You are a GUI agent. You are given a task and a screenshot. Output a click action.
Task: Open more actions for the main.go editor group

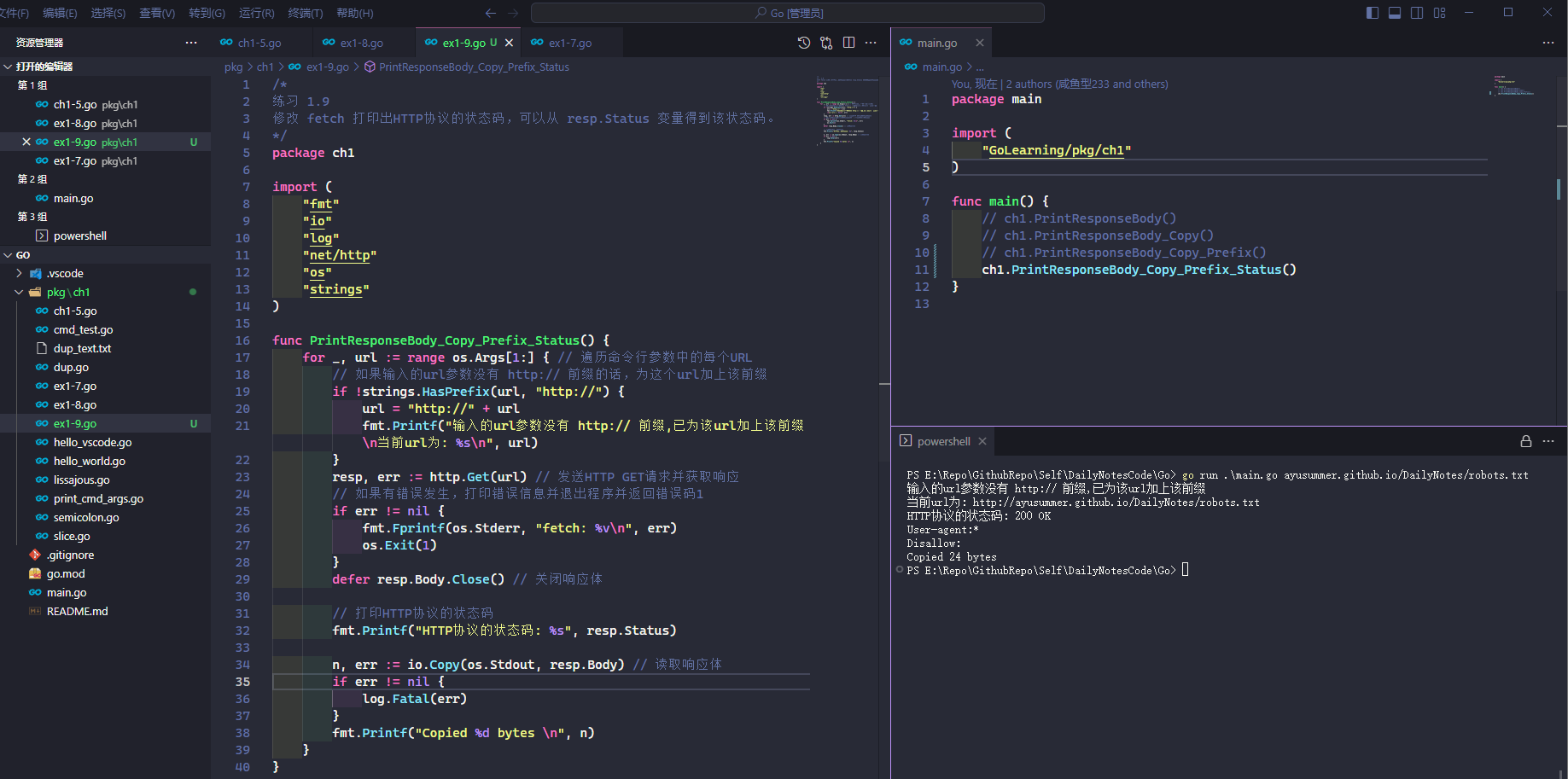click(1548, 43)
